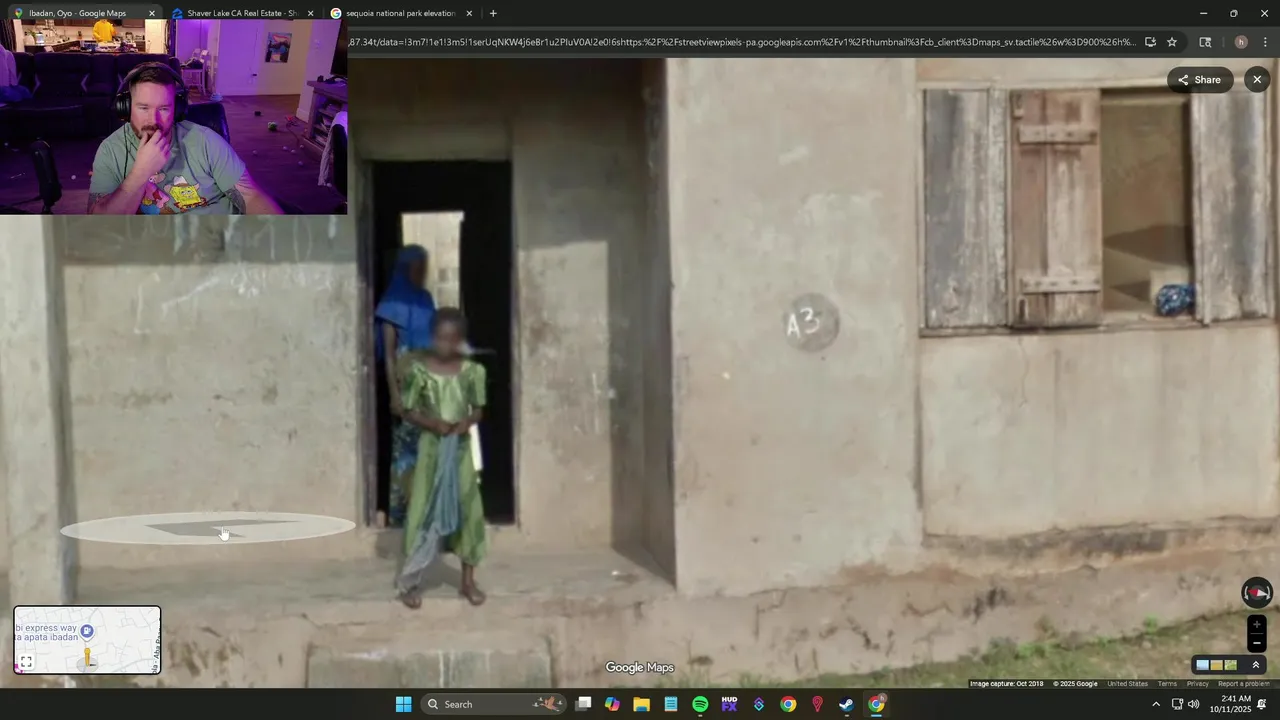Open the HUD FX app in the taskbar

click(729, 704)
